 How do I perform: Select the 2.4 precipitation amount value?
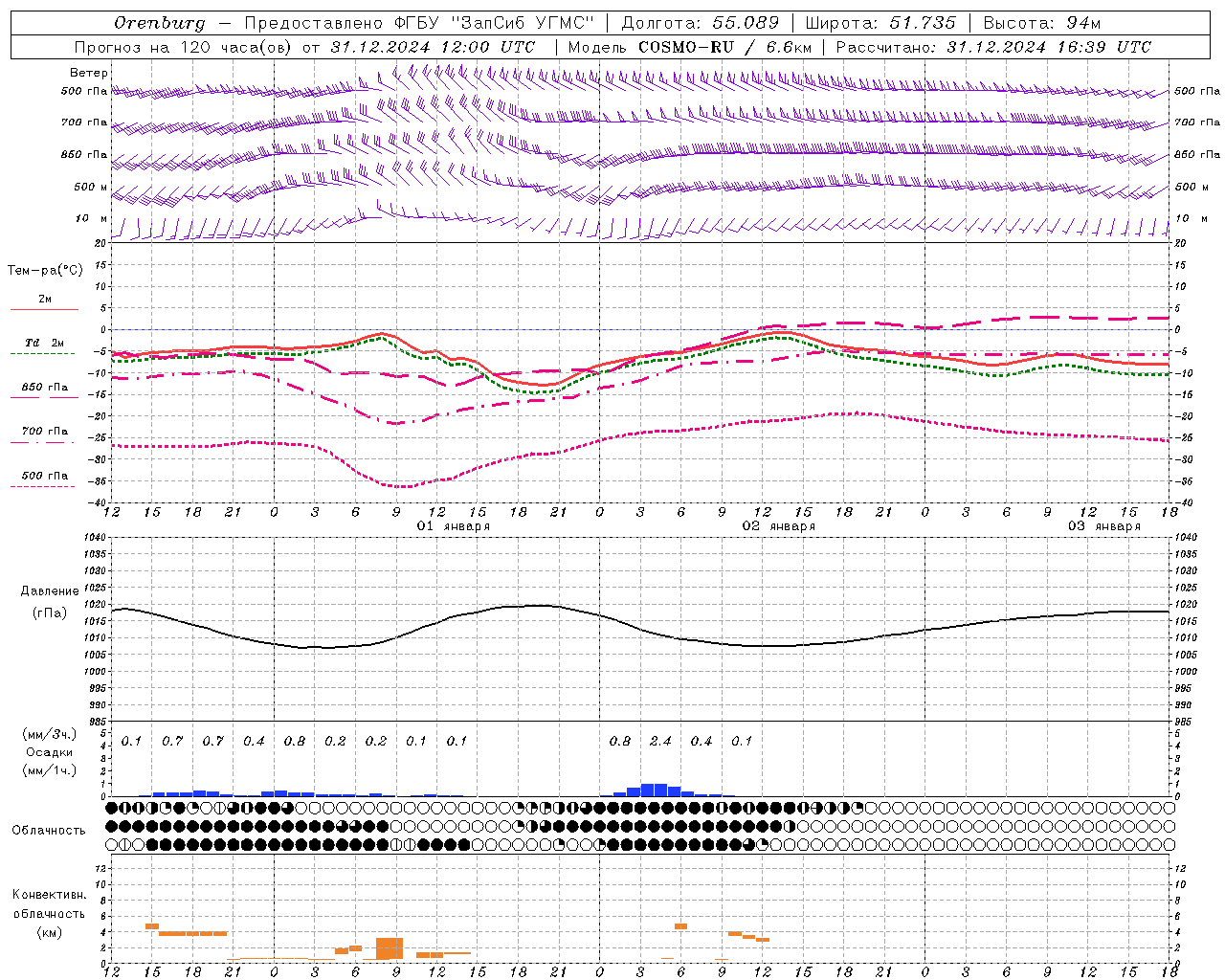tap(660, 741)
